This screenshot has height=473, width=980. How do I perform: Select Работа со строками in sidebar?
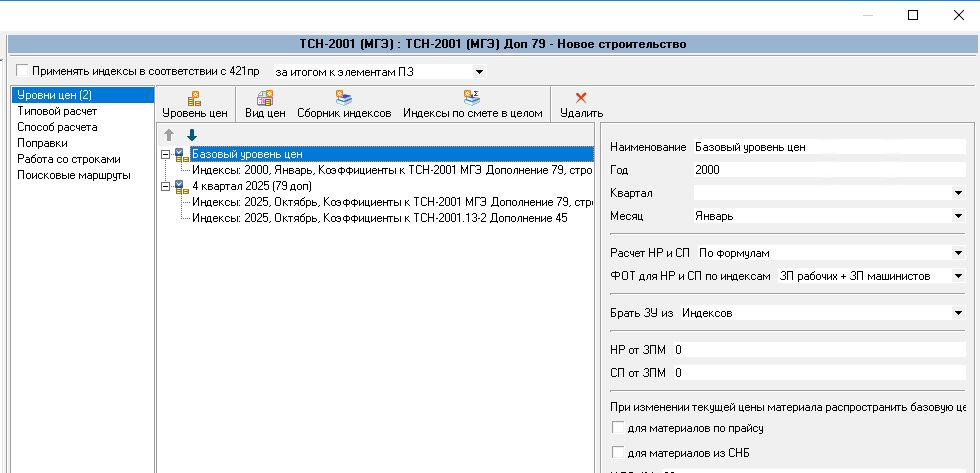69,159
